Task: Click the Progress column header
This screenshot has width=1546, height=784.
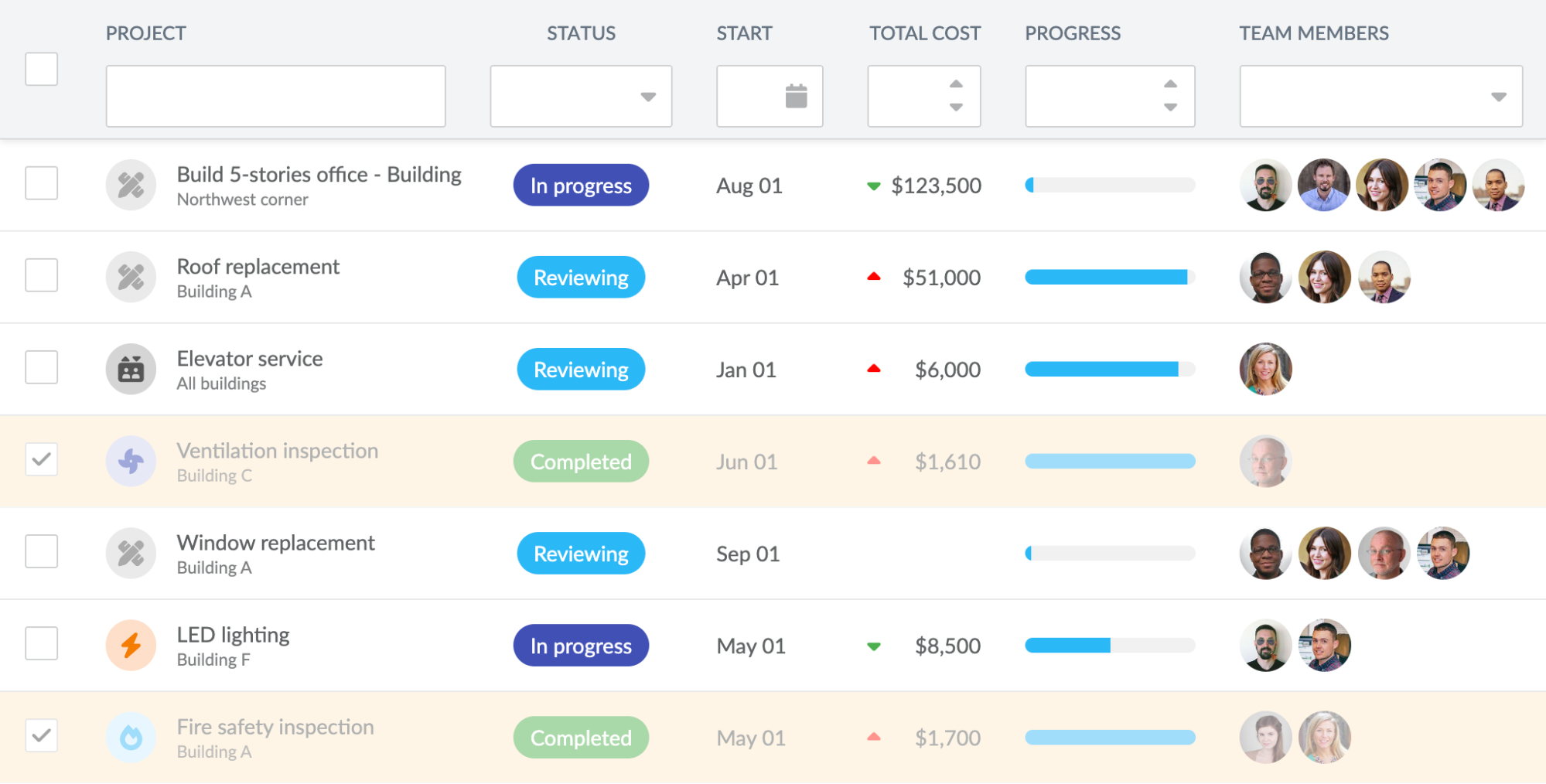Action: tap(1072, 33)
